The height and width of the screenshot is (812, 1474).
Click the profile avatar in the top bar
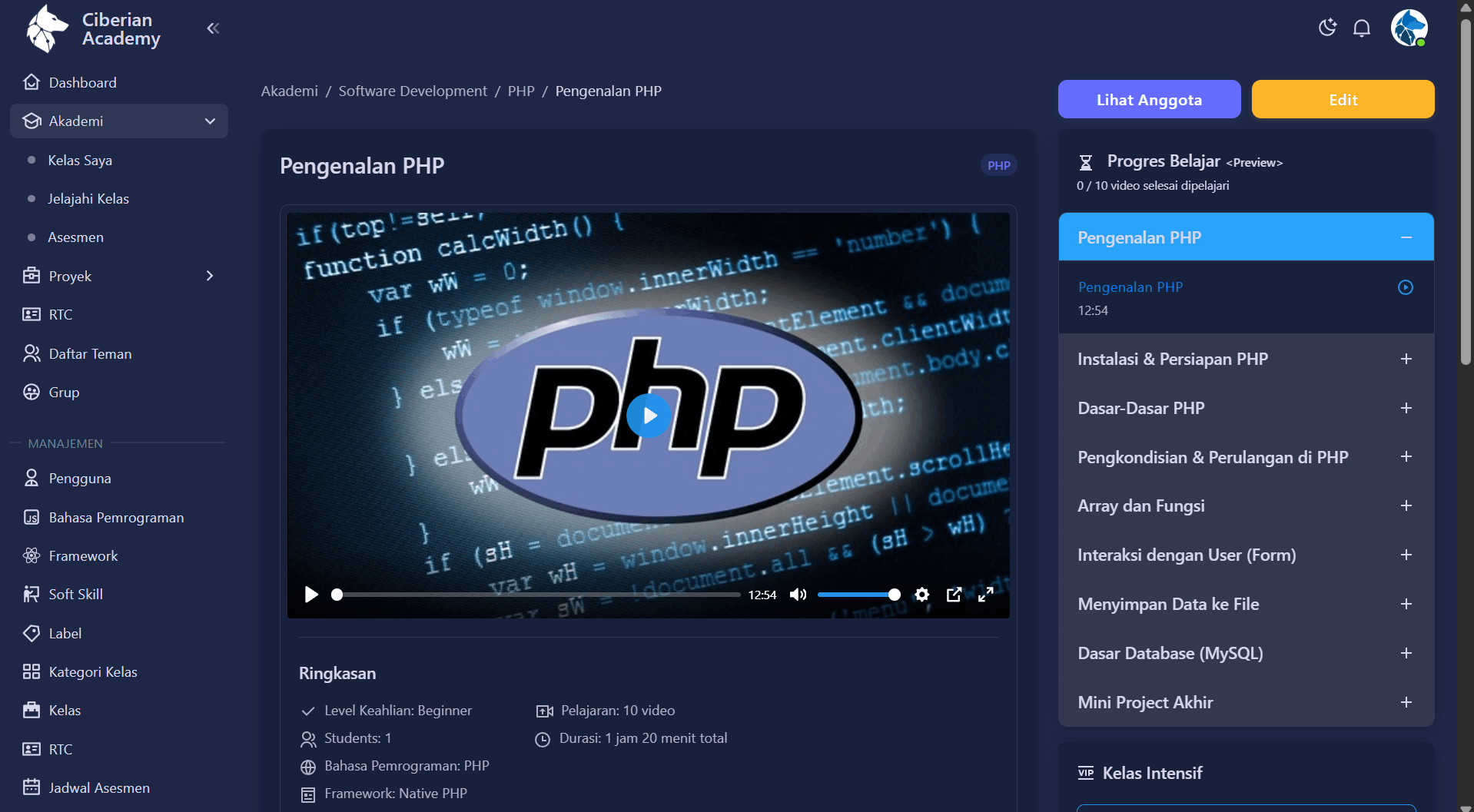point(1409,28)
